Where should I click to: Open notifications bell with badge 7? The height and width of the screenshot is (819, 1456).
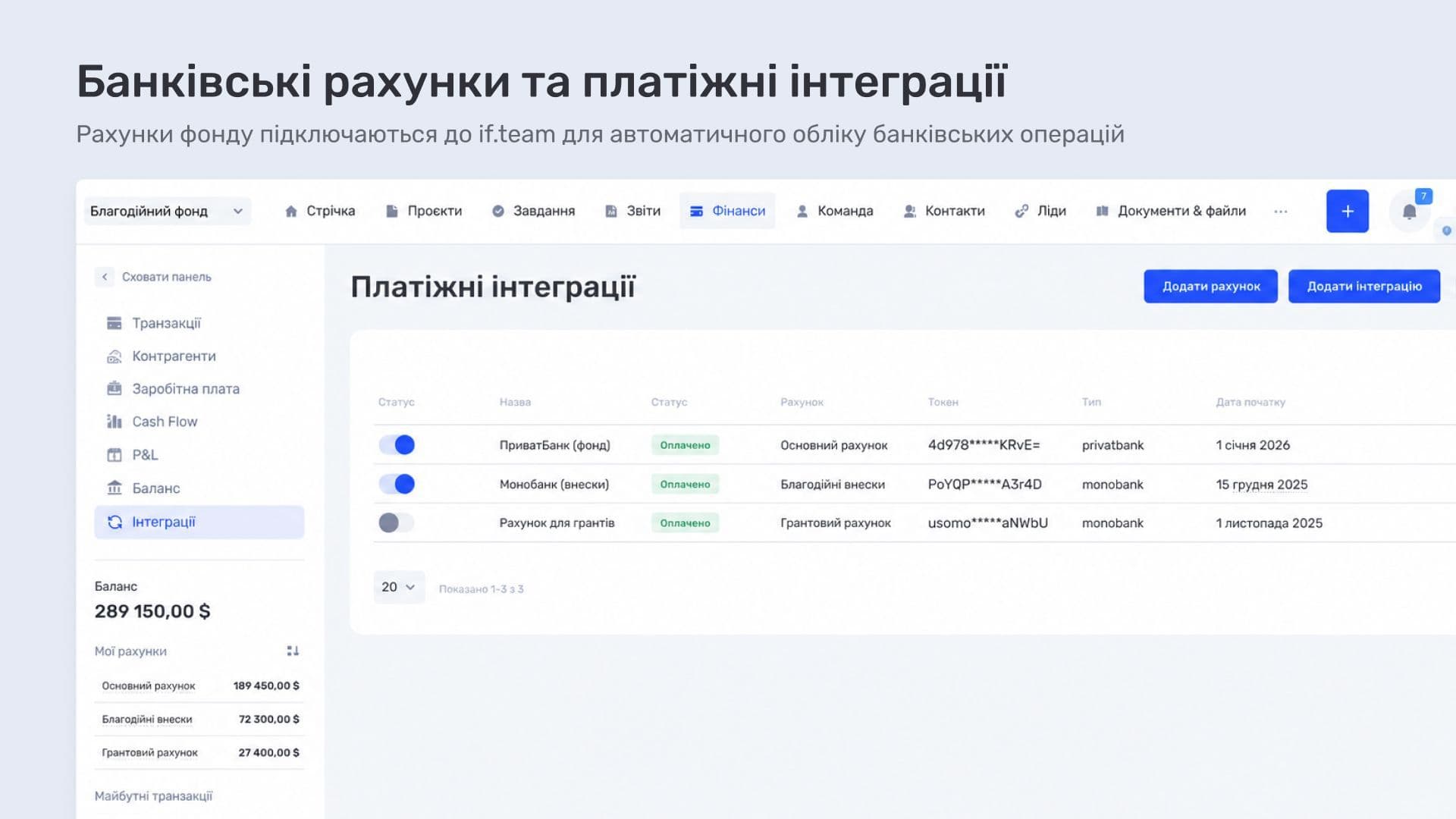pyautogui.click(x=1410, y=212)
